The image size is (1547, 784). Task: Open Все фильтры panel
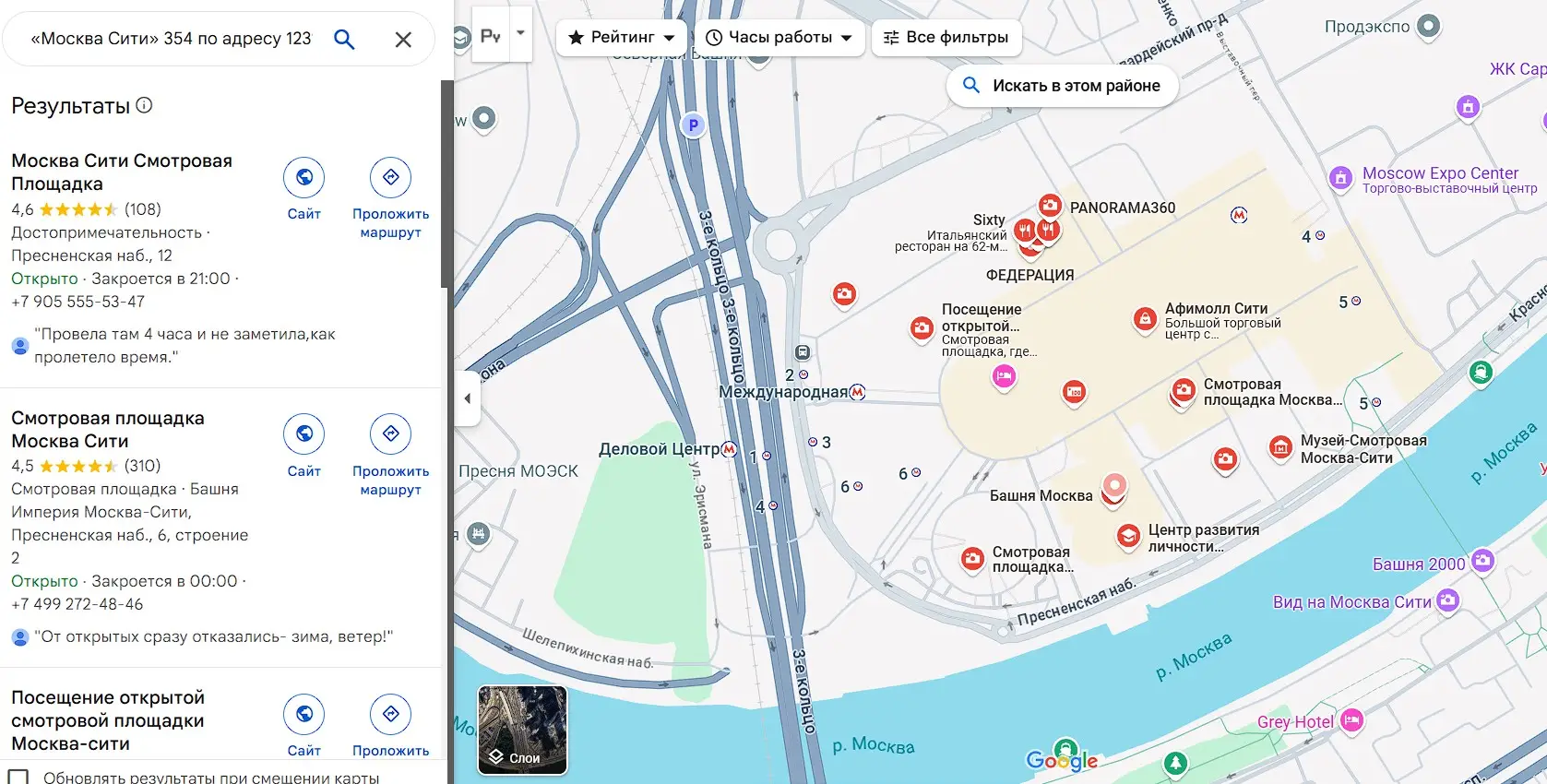[x=946, y=38]
